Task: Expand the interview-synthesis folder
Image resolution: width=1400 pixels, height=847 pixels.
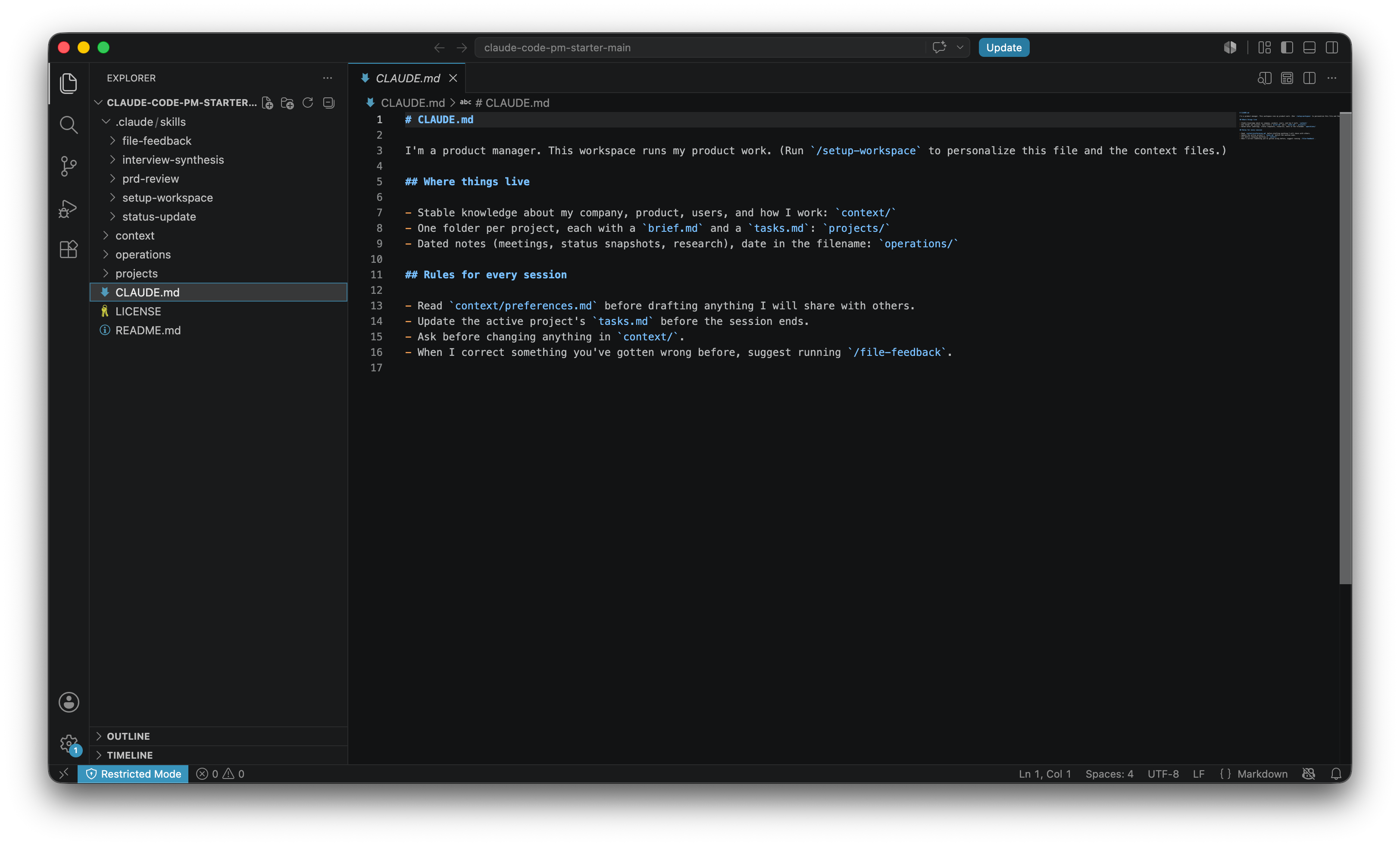Action: (x=219, y=160)
